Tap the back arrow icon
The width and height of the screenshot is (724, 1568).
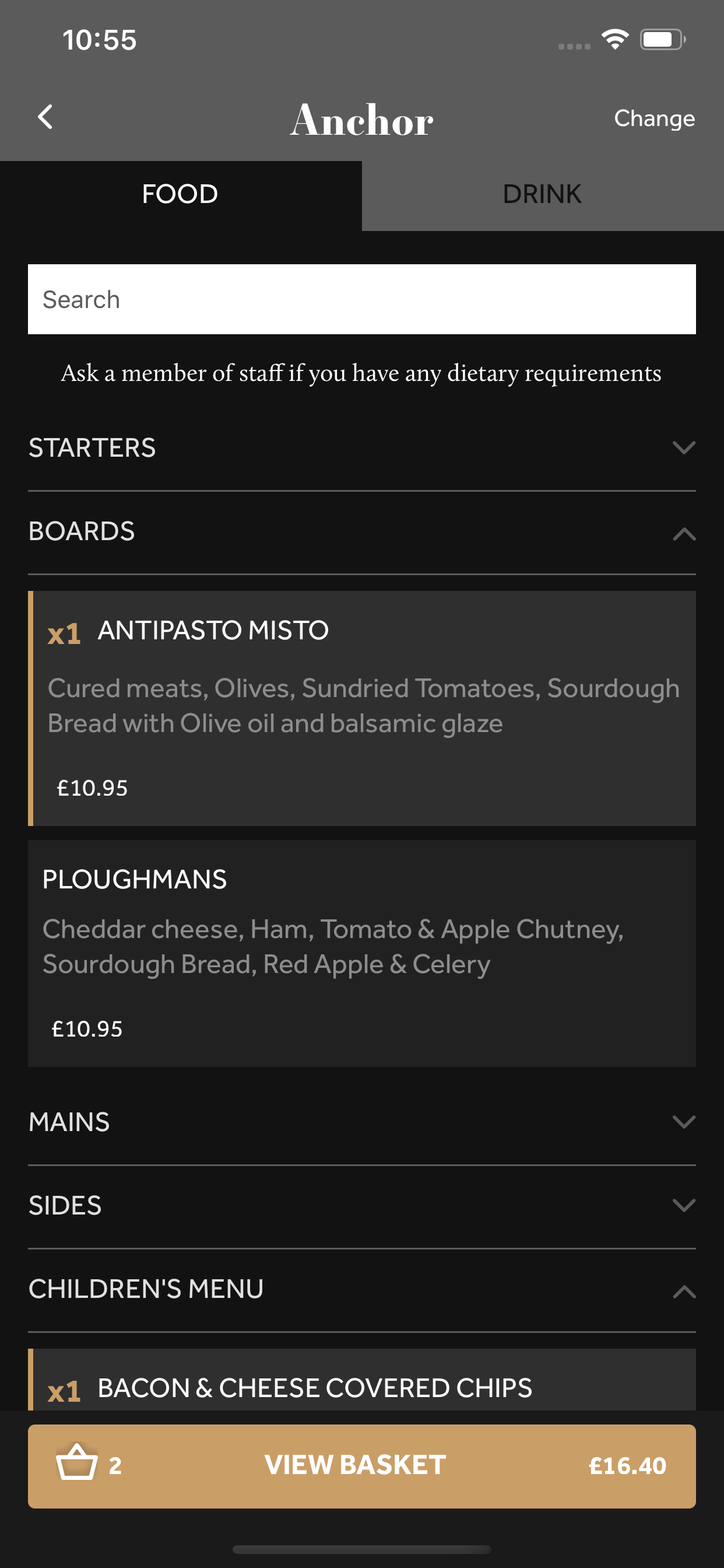(45, 117)
